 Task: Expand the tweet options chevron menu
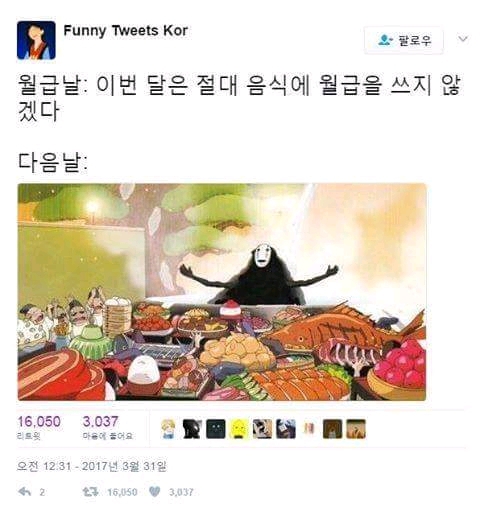pos(463,39)
